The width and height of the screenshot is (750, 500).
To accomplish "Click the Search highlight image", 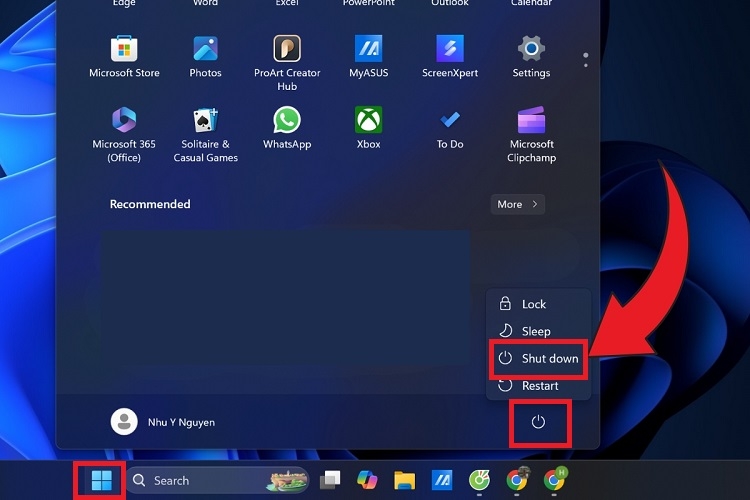I will click(287, 480).
